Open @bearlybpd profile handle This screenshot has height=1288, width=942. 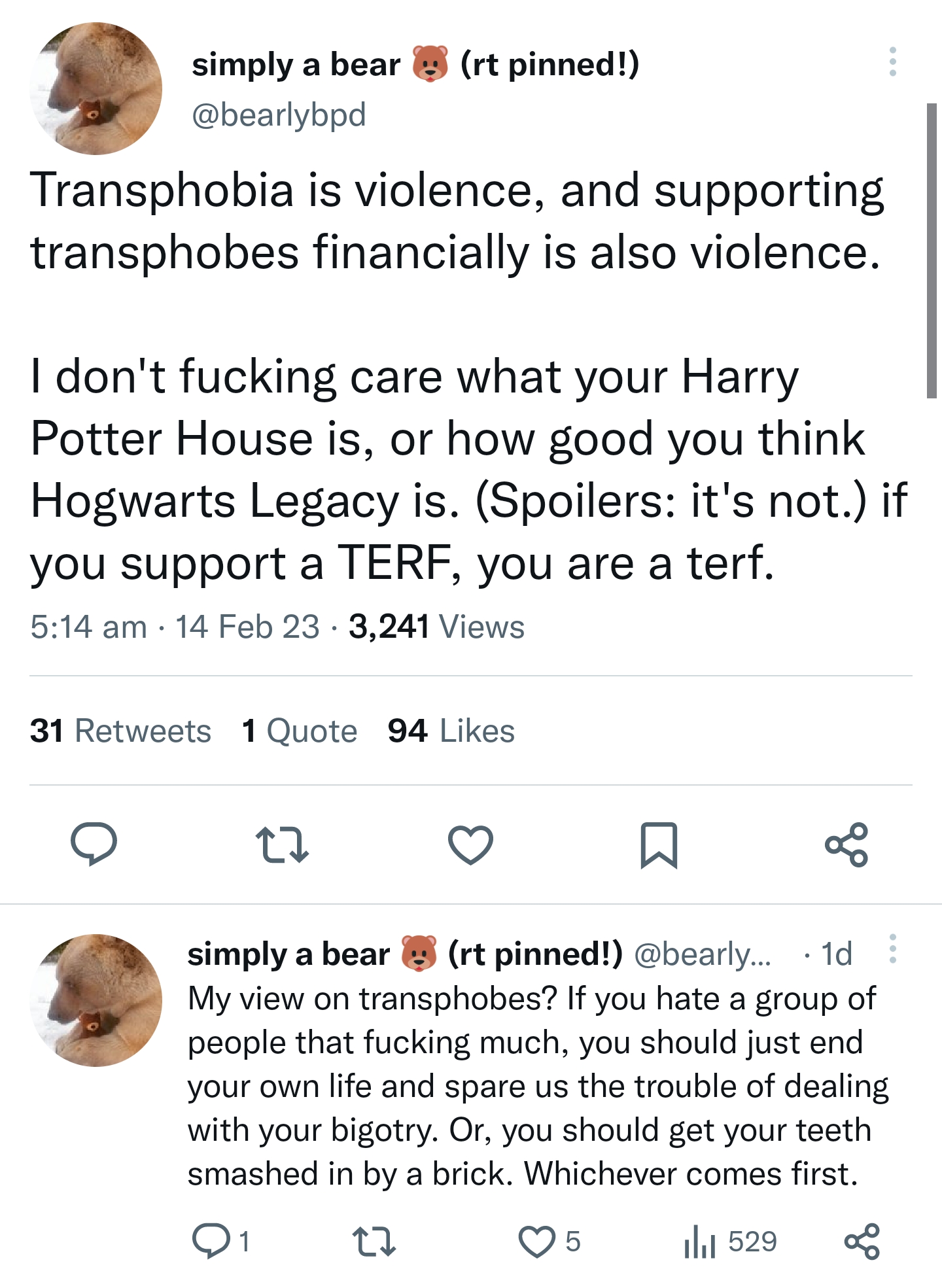(279, 114)
